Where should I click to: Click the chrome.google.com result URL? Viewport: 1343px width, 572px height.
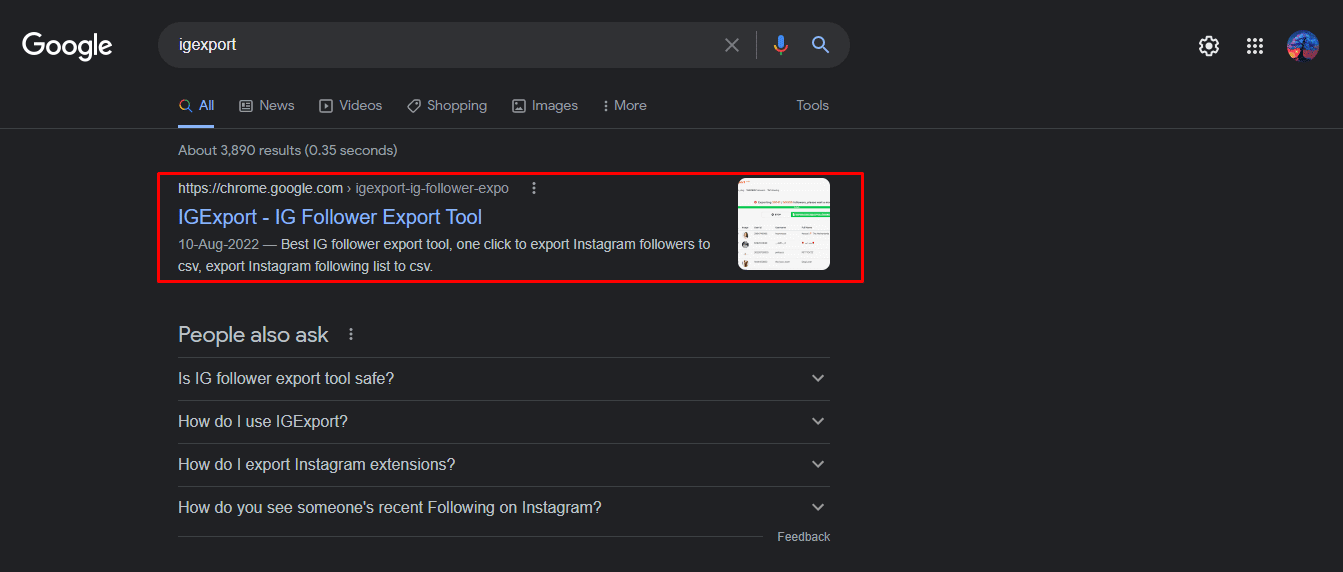tap(343, 188)
